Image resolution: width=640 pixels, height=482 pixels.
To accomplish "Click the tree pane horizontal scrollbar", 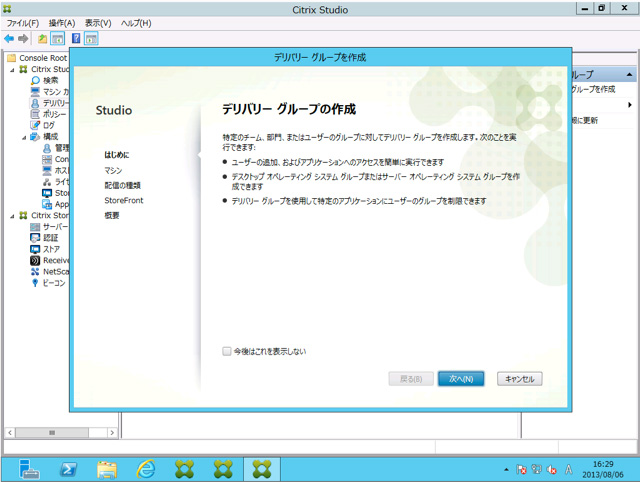I will (x=50, y=432).
